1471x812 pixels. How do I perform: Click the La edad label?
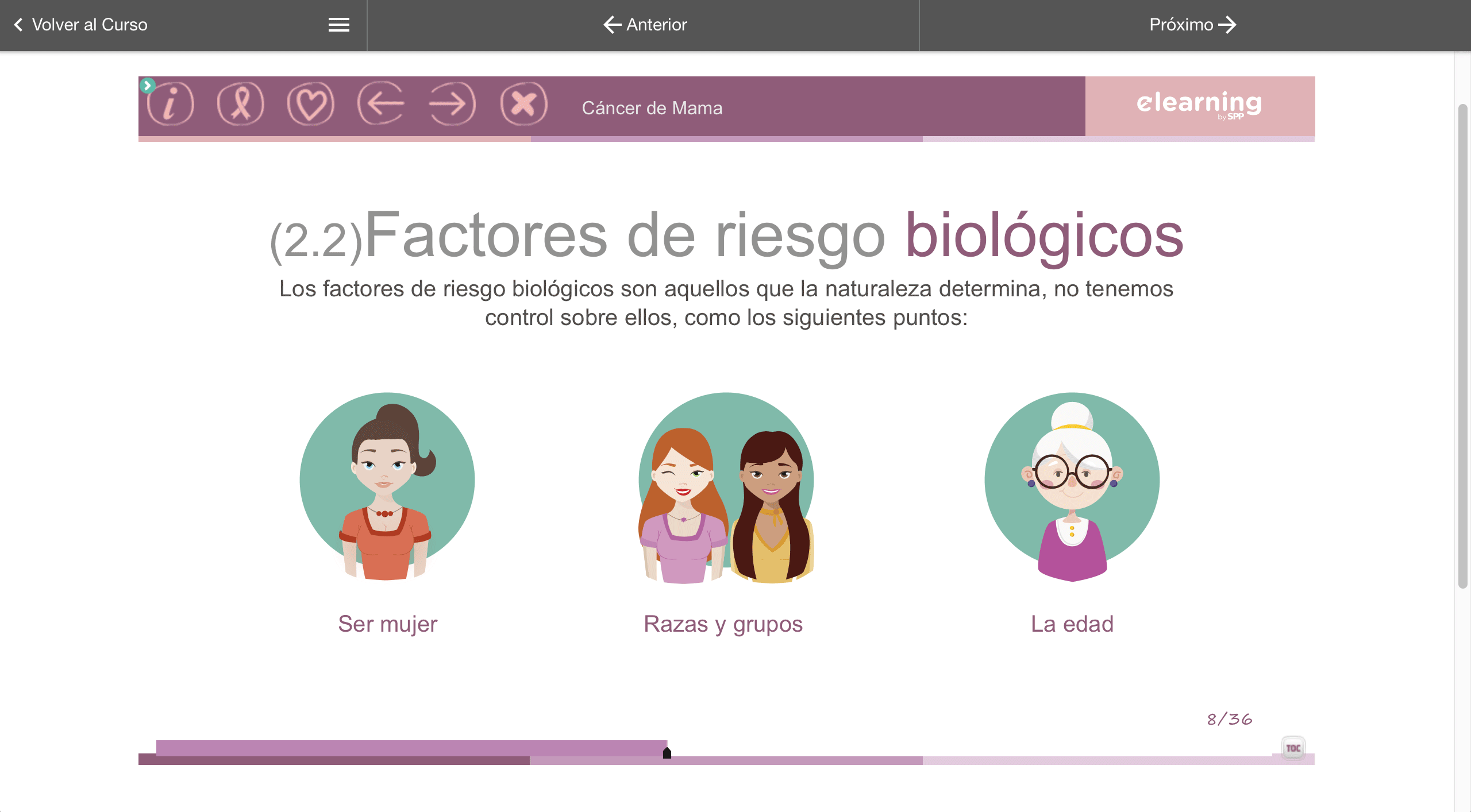pos(1072,624)
